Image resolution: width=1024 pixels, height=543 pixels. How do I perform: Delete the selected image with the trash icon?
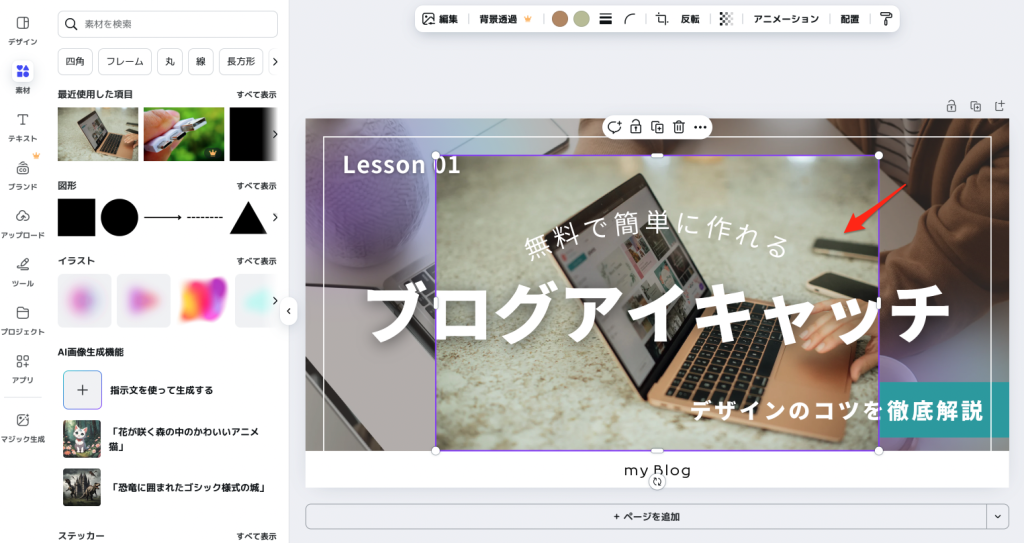679,127
